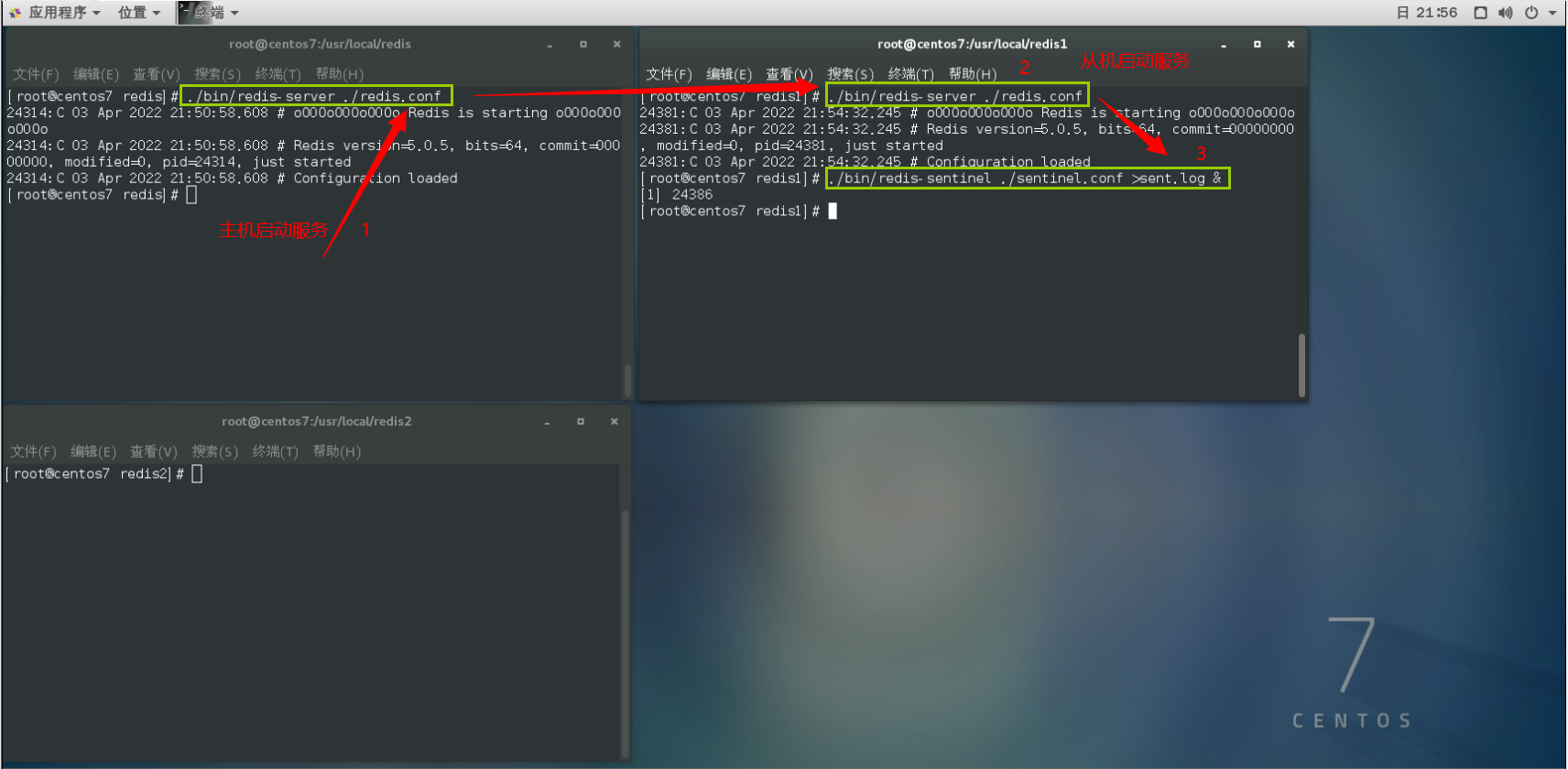The image size is (1568, 769).
Task: Click title bar root@centos7:/usr/local/redis2
Action: pyautogui.click(x=317, y=421)
